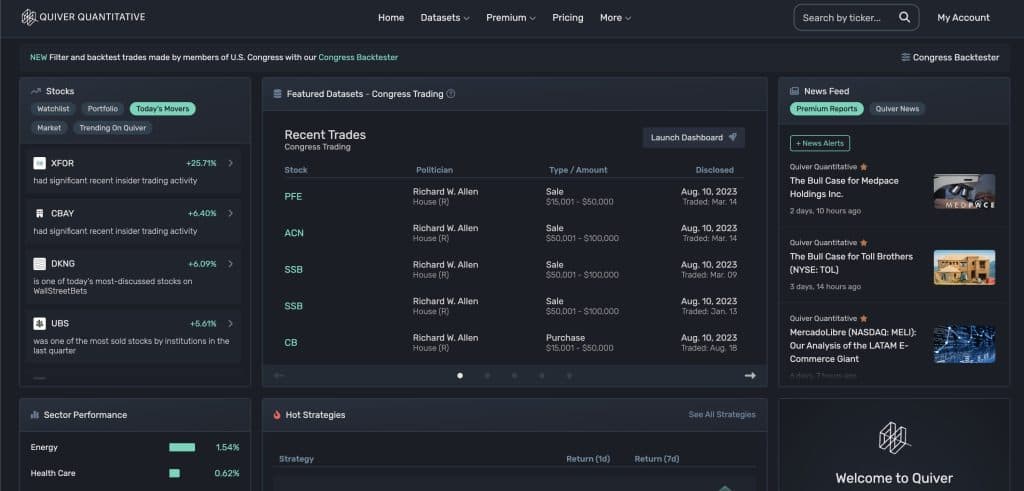This screenshot has width=1024, height=491.
Task: Go to the fifth carousel page dot
Action: 569,375
